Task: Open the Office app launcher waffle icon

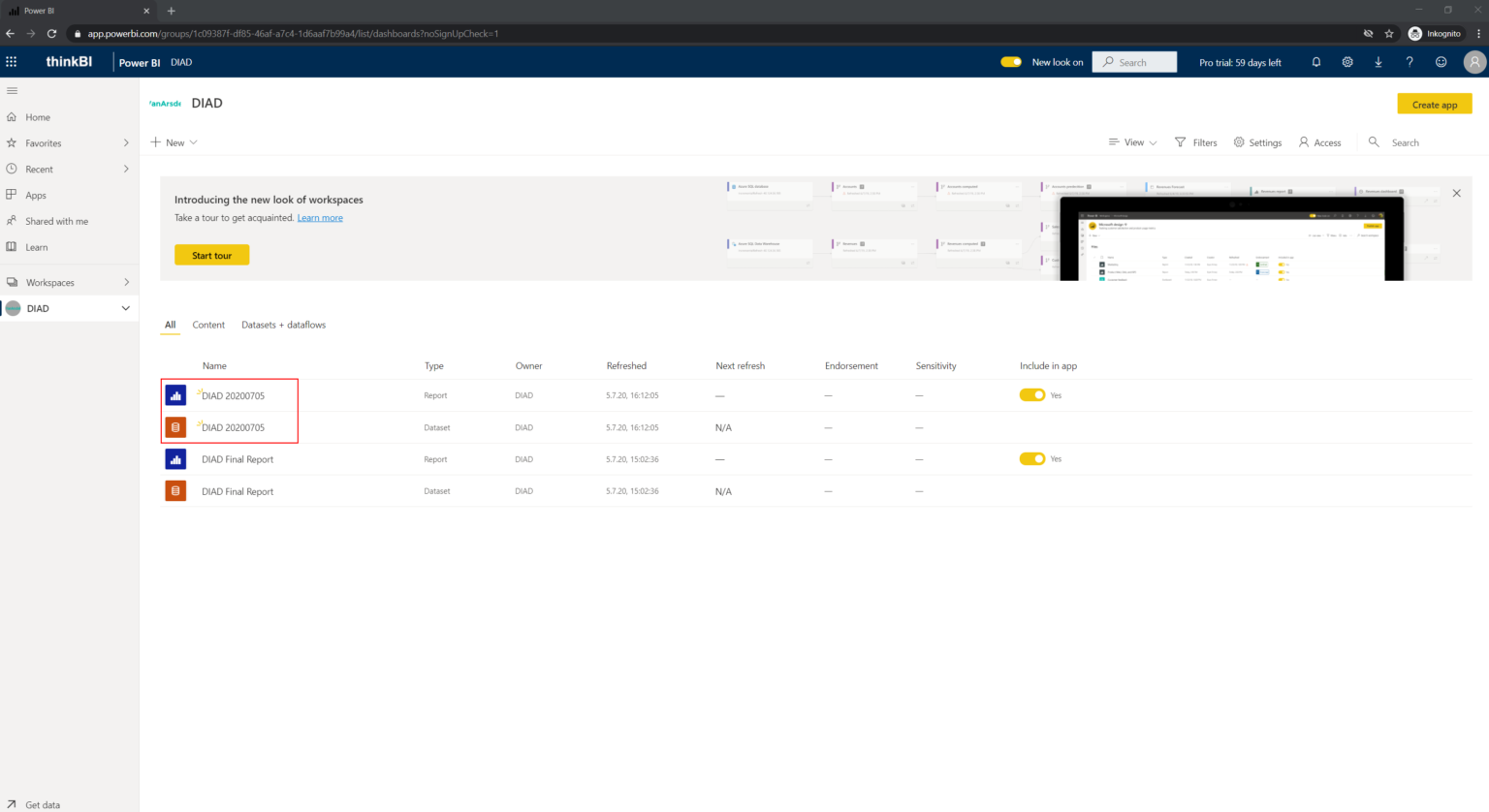Action: [12, 61]
